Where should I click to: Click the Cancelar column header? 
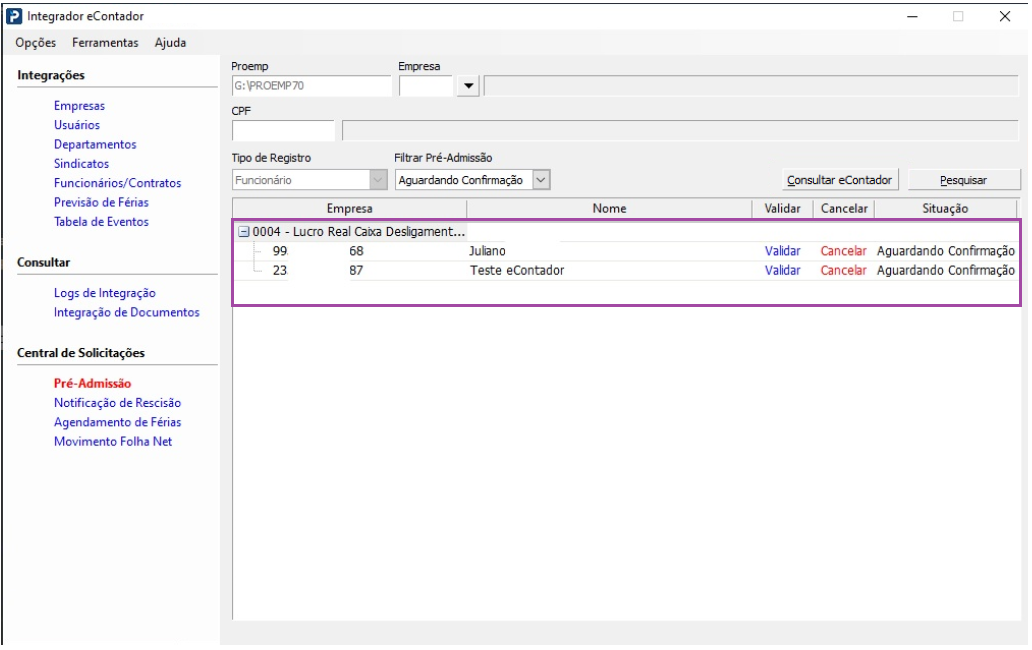point(844,209)
